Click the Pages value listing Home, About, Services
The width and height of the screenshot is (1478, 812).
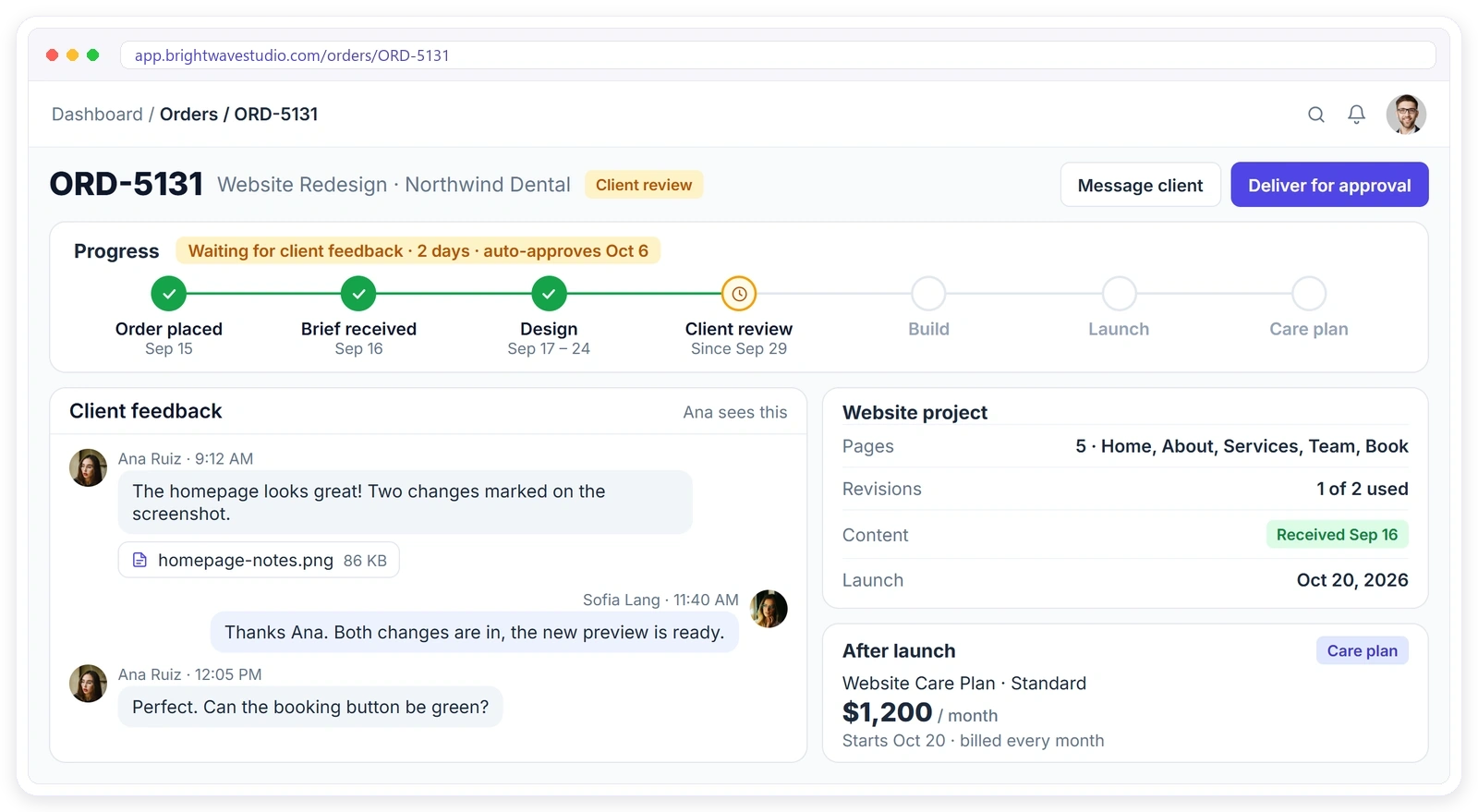[x=1242, y=446]
